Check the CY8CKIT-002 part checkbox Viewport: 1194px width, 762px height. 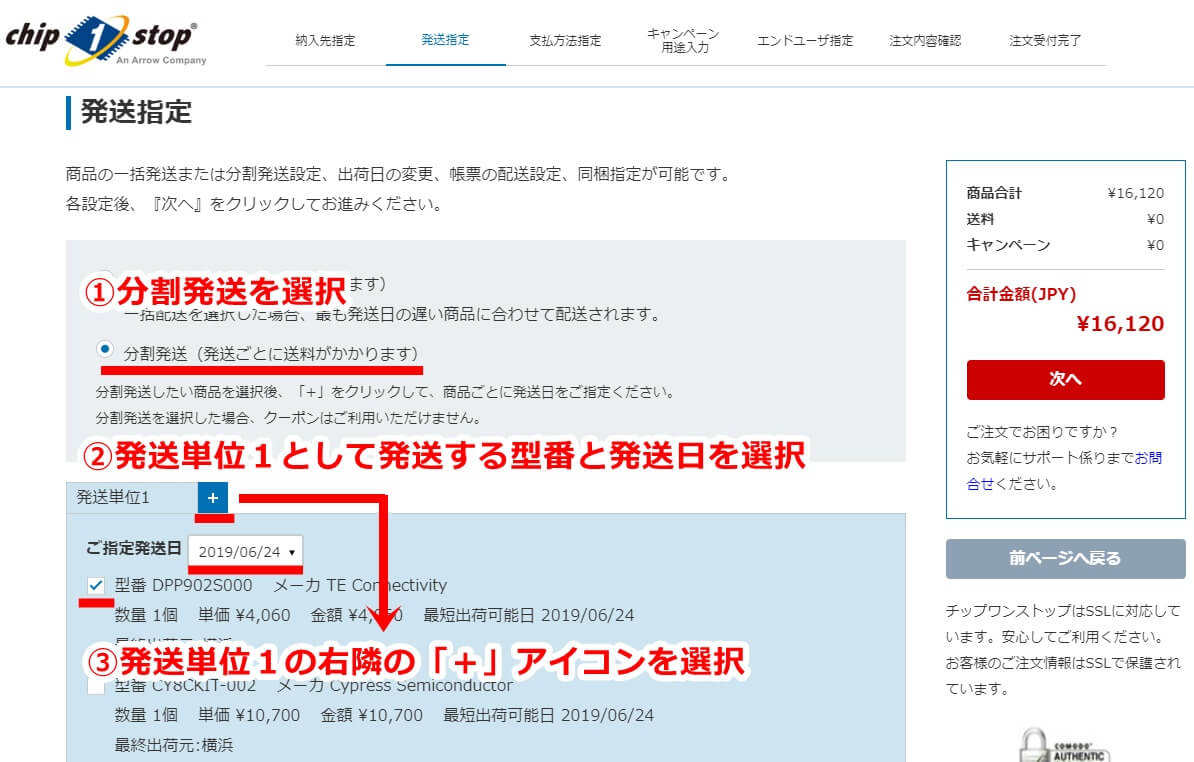click(x=96, y=686)
